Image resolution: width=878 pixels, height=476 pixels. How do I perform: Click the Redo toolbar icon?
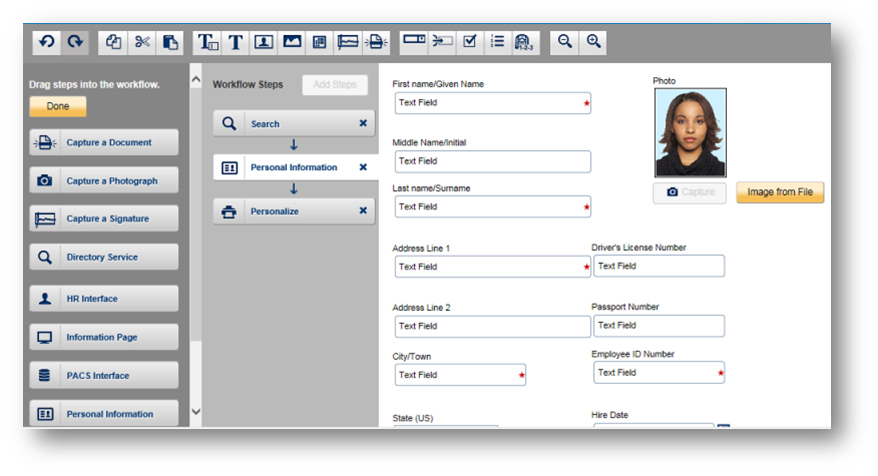point(75,42)
